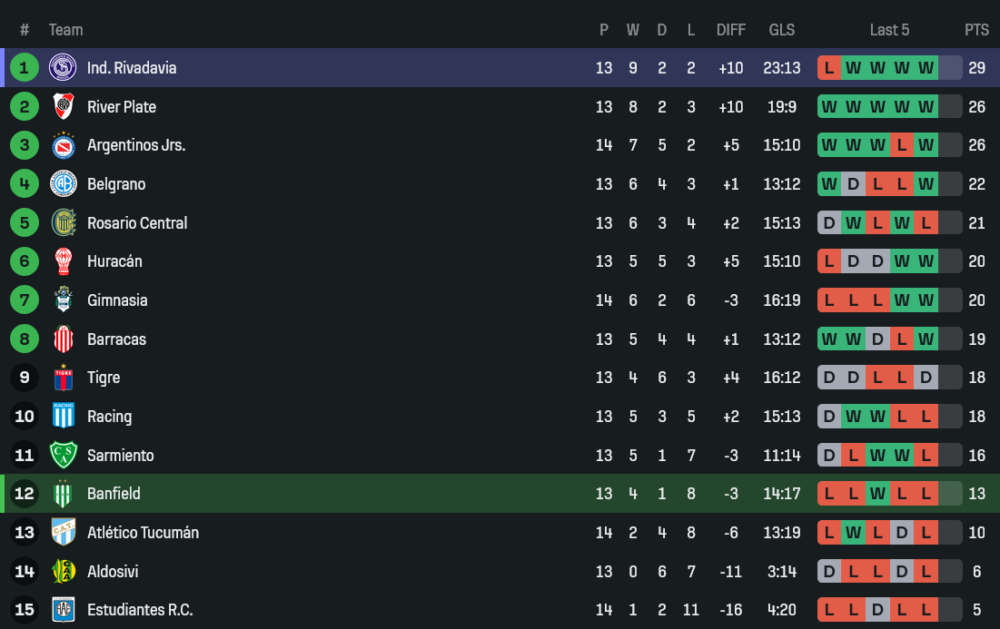Open the Gimnasia team link
The width and height of the screenshot is (1000, 629).
(117, 300)
